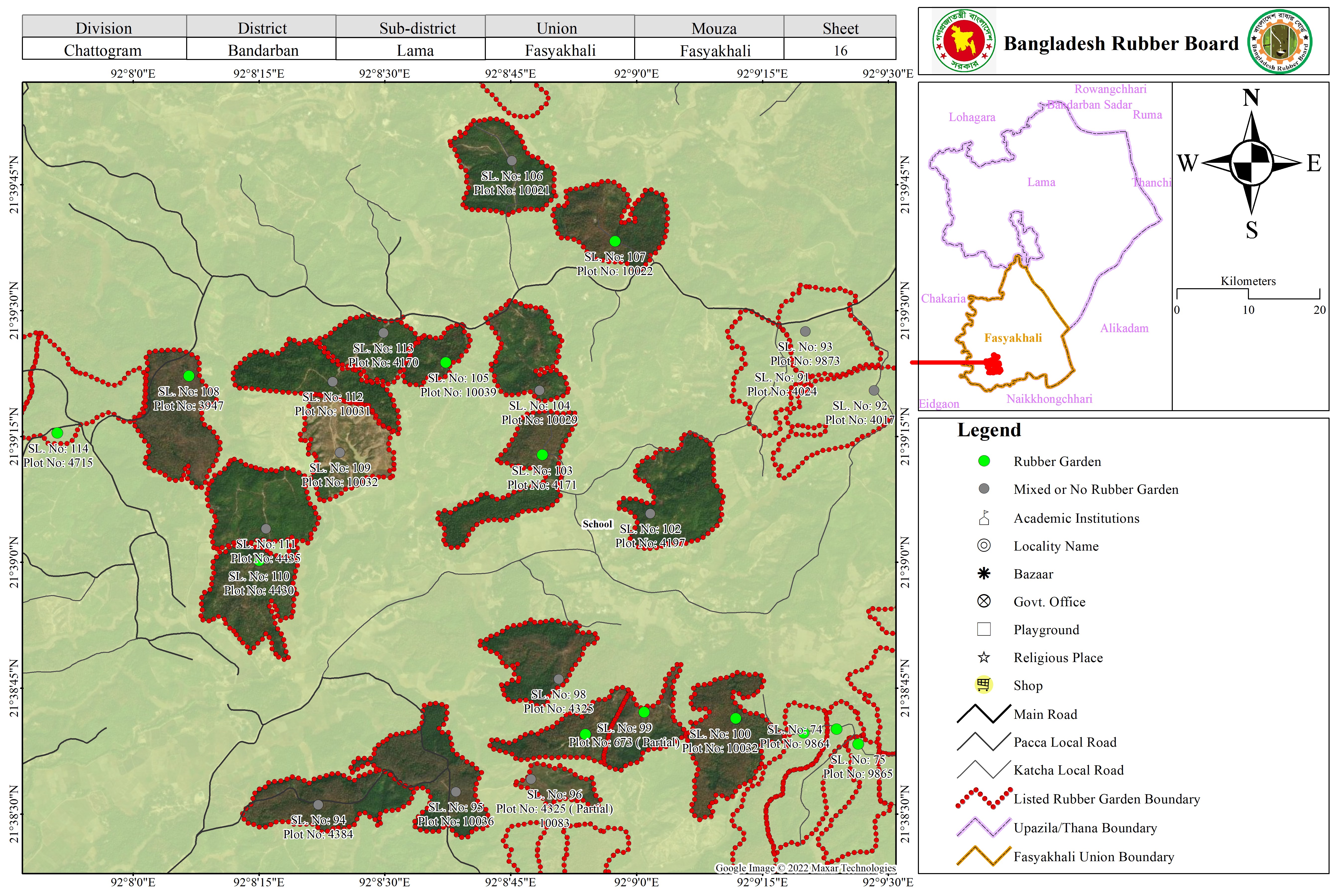Click the green marker at SL. No: 107
This screenshot has width=1344, height=896.
615,241
